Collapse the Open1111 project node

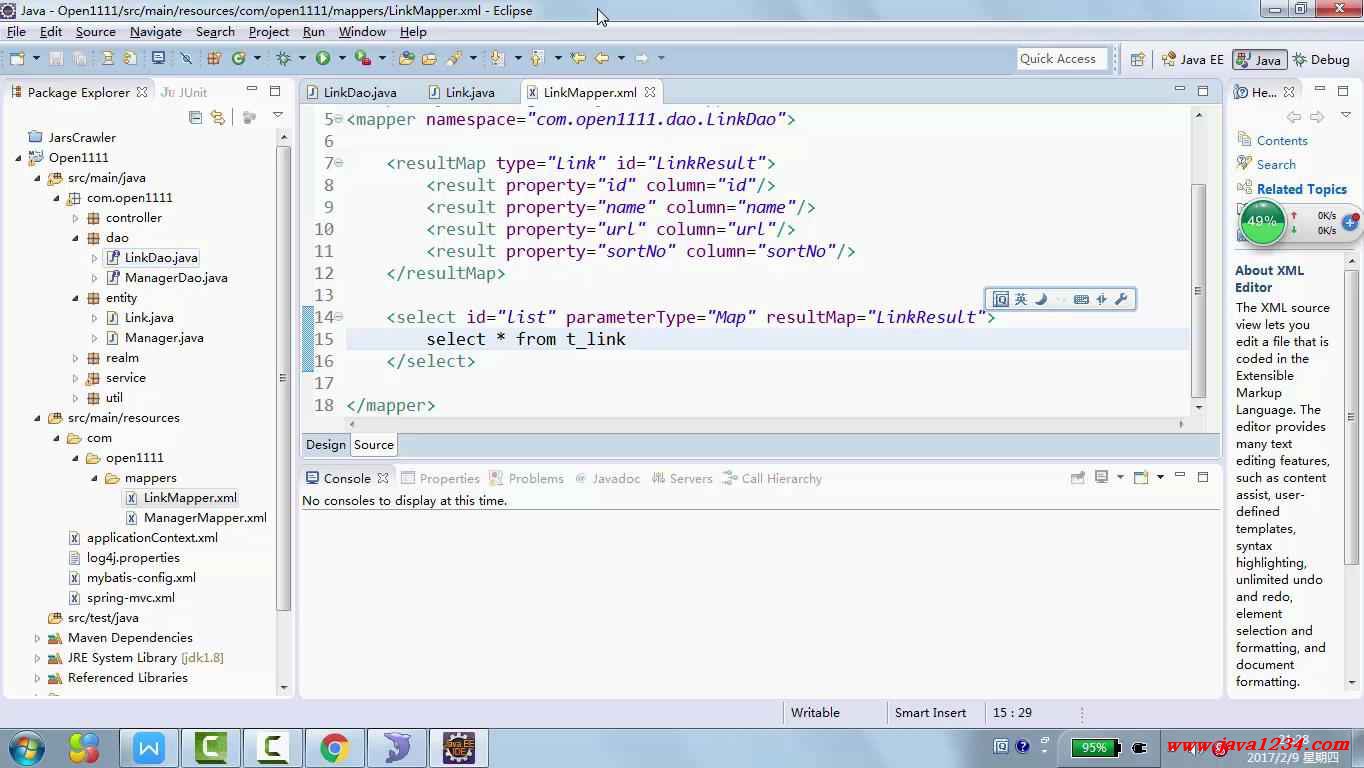[19, 158]
